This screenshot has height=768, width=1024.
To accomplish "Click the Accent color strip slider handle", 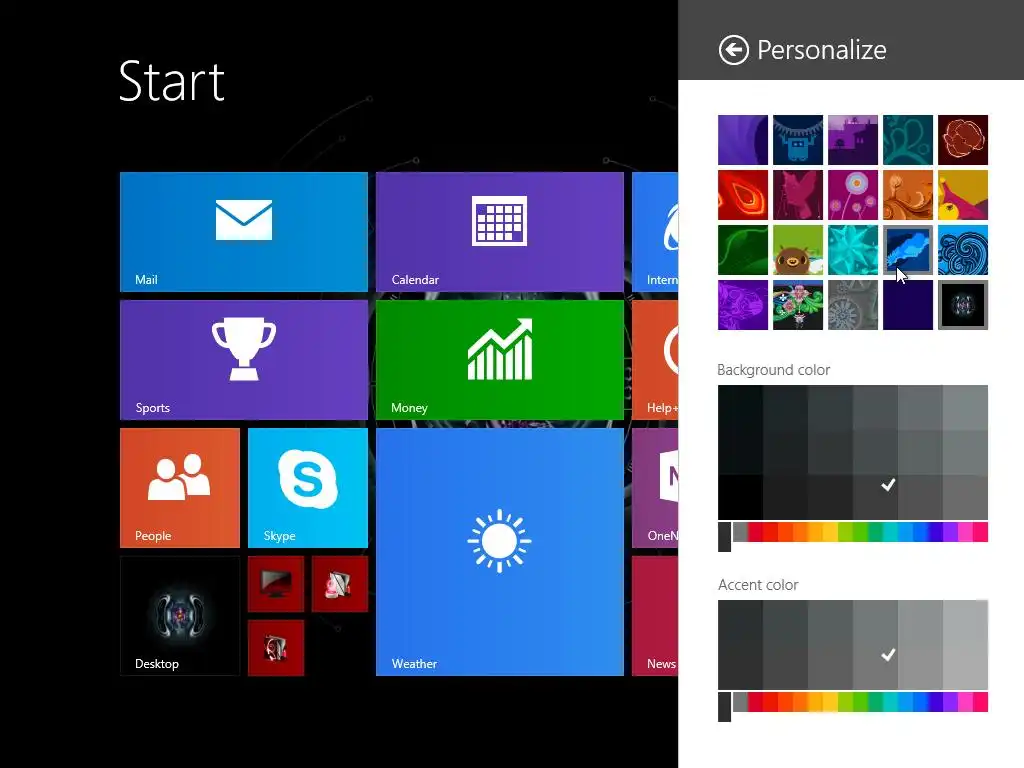I will (x=724, y=707).
